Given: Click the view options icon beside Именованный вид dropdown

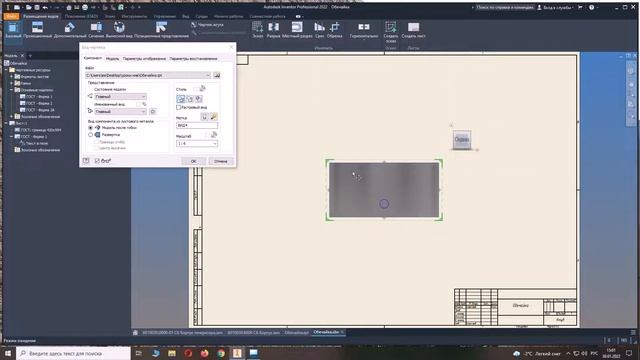Looking at the screenshot, I should coord(153,111).
